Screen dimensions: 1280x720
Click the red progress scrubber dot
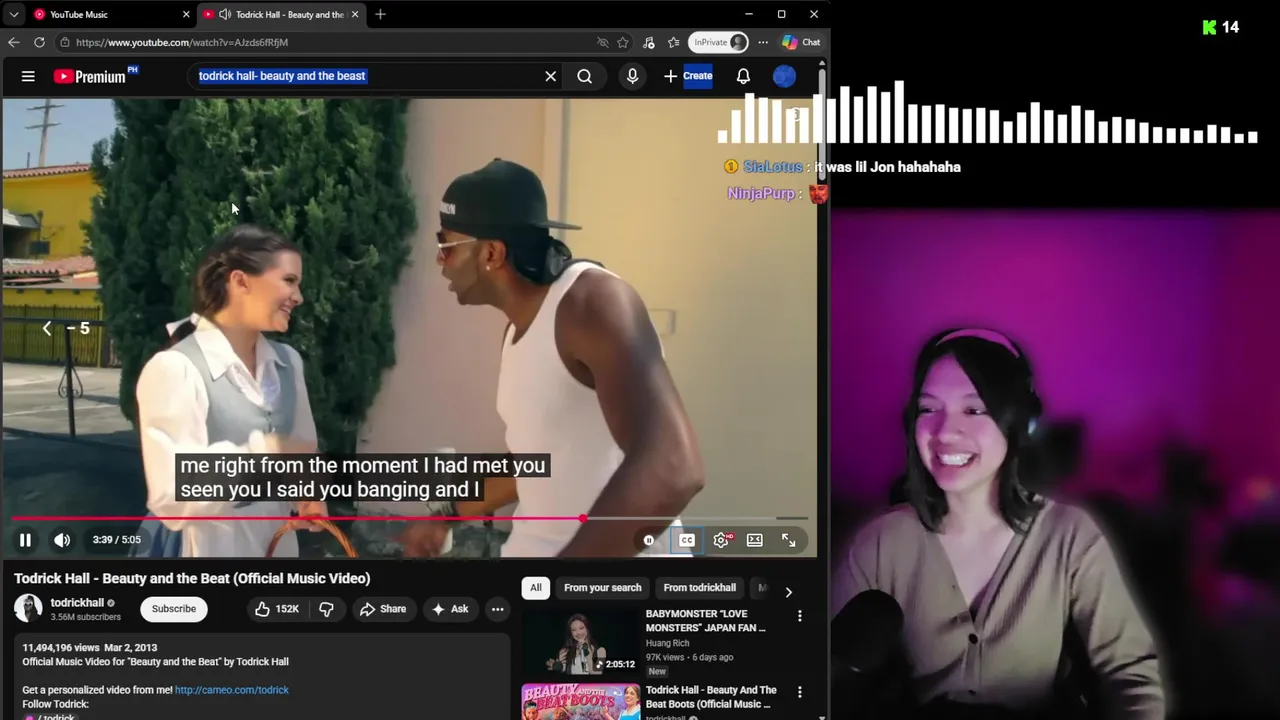click(x=583, y=518)
